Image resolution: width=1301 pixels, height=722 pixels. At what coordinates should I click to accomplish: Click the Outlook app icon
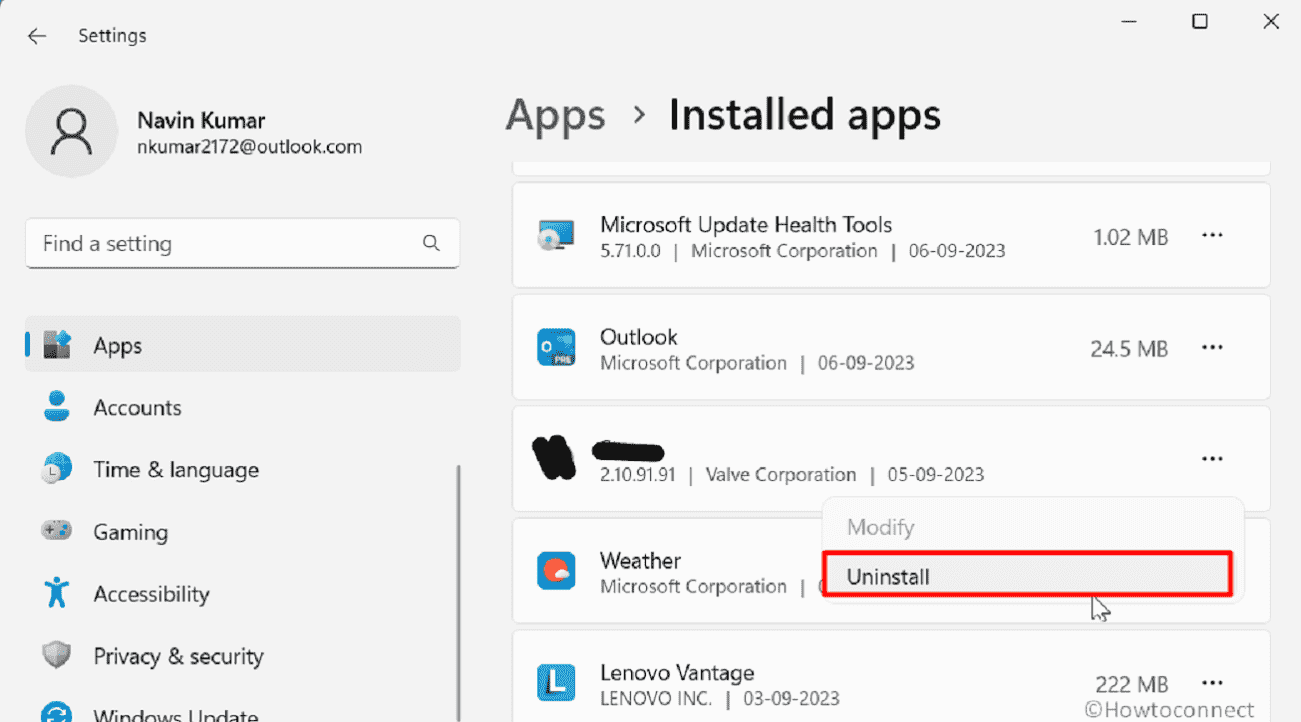tap(556, 347)
